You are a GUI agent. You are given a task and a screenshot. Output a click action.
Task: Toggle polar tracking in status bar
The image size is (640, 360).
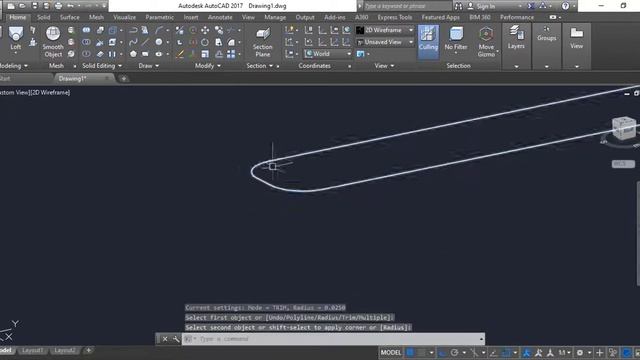pos(454,353)
